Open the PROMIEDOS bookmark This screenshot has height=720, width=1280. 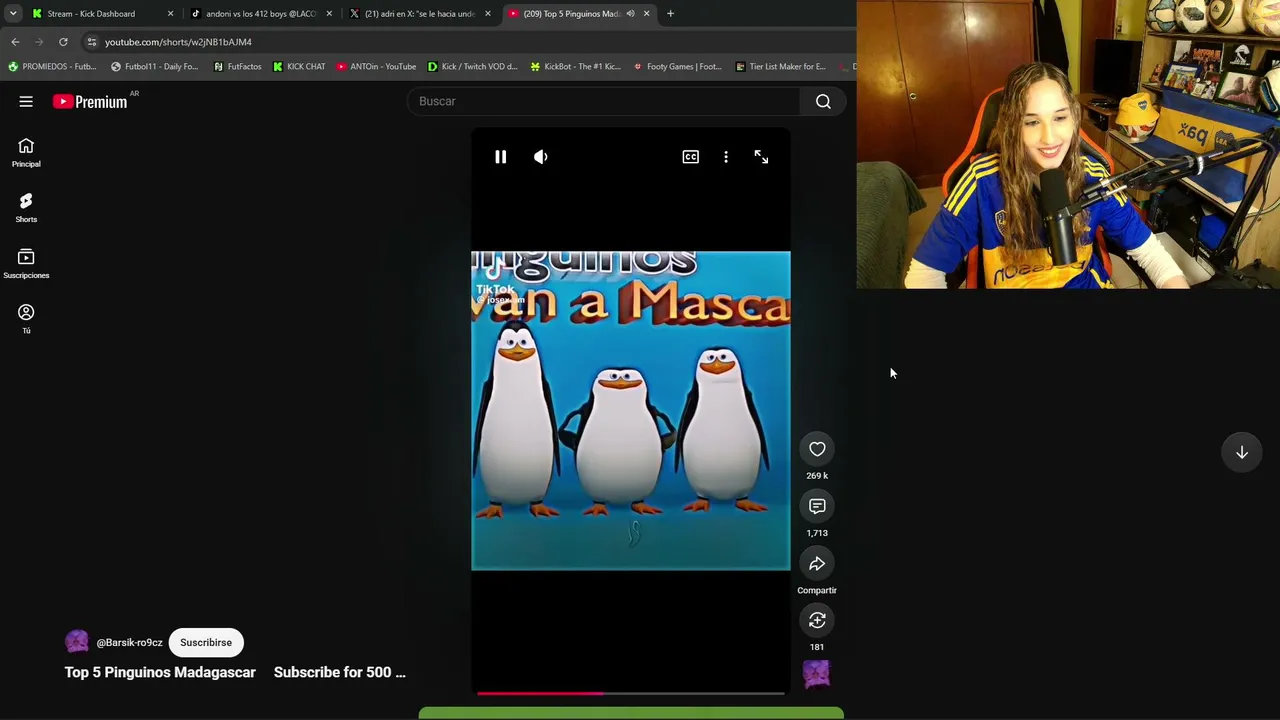coord(52,67)
